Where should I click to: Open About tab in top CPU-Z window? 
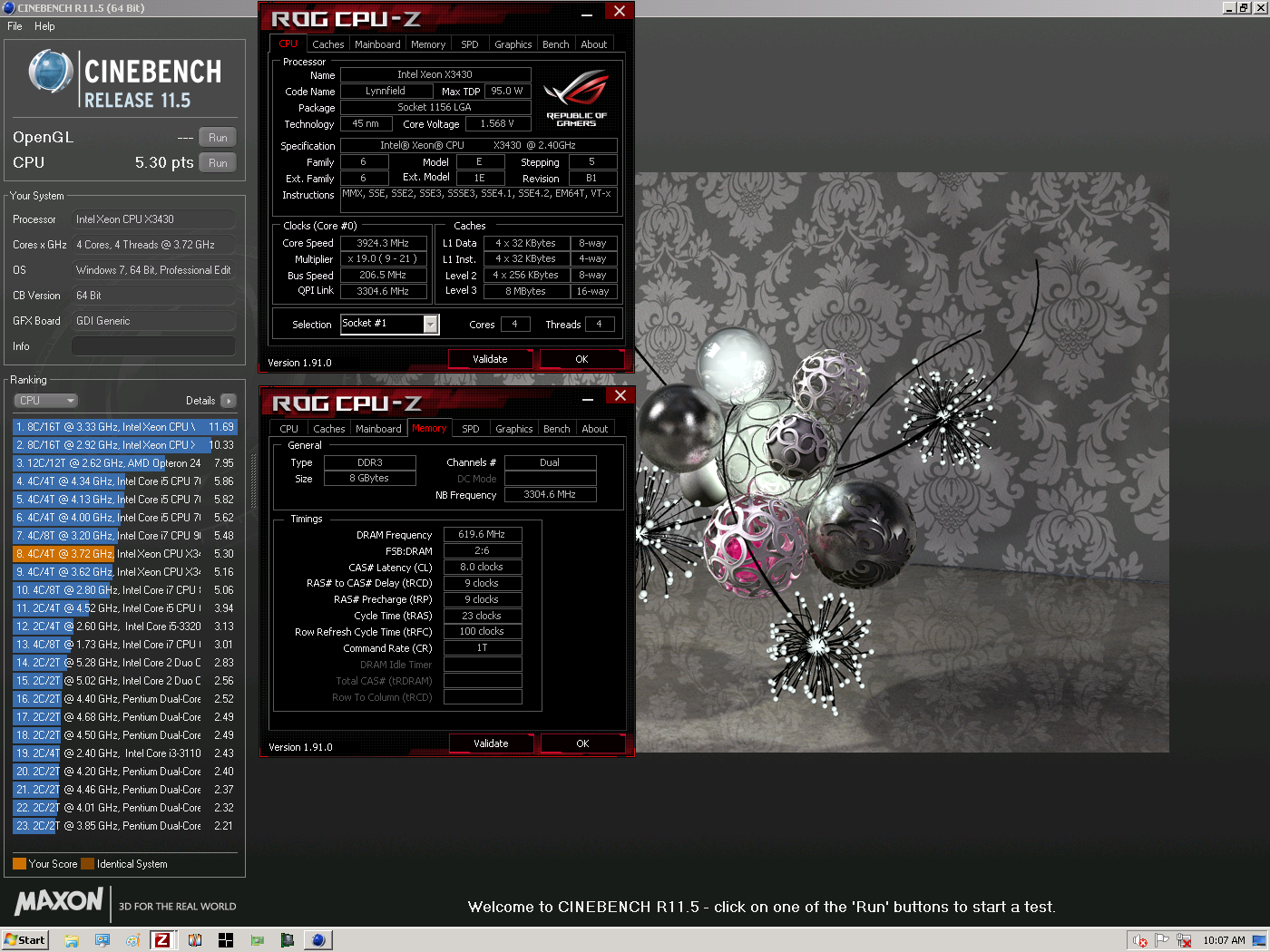[x=594, y=44]
